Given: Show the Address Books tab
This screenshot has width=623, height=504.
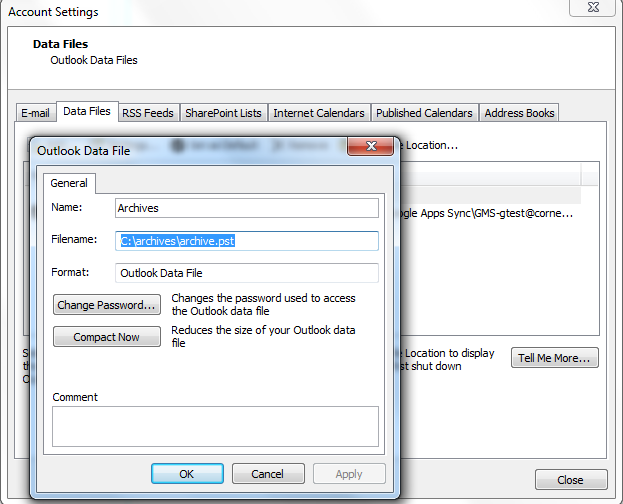Looking at the screenshot, I should coord(519,113).
